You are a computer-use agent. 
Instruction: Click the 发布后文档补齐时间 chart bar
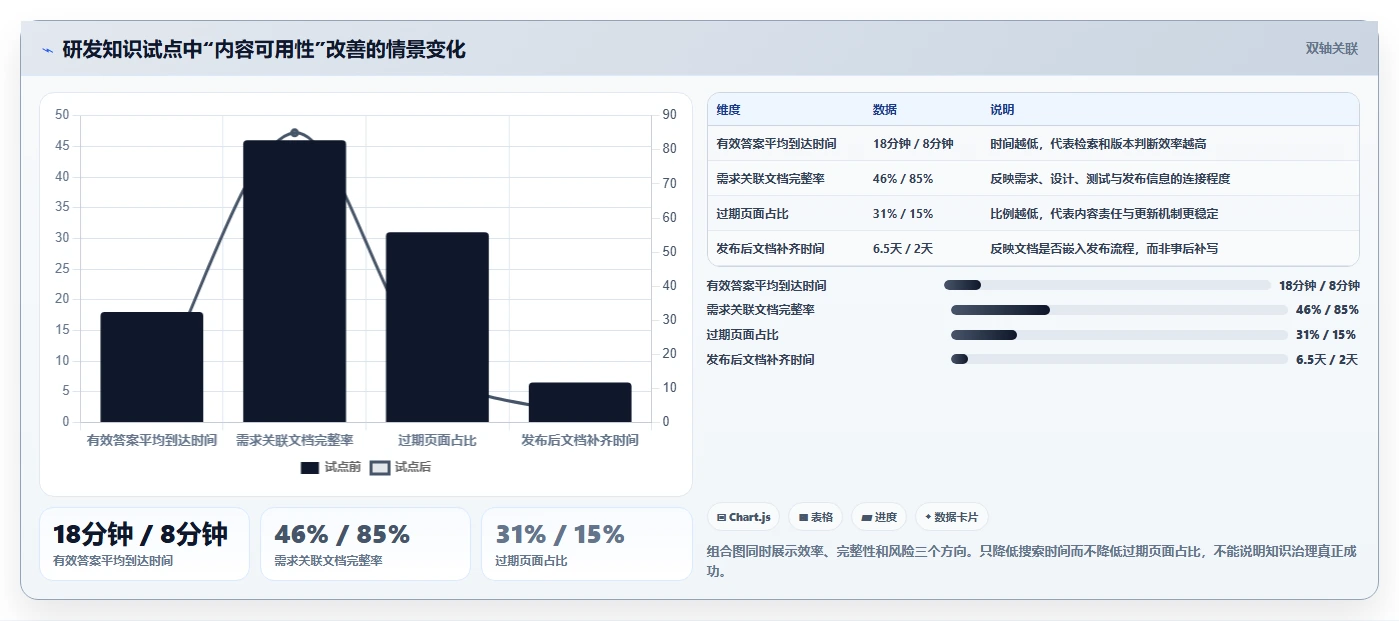580,402
